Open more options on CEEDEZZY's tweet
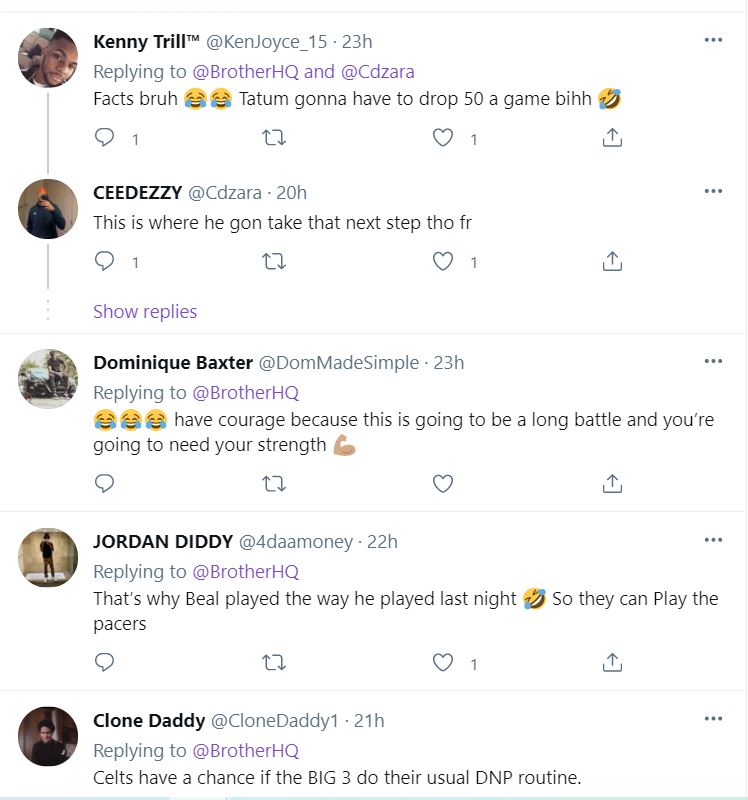 pos(713,191)
